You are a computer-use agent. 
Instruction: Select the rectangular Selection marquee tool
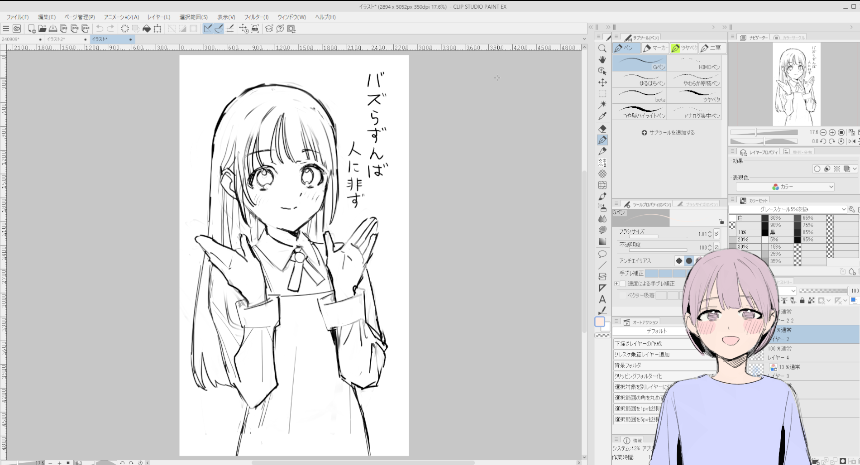tap(602, 94)
